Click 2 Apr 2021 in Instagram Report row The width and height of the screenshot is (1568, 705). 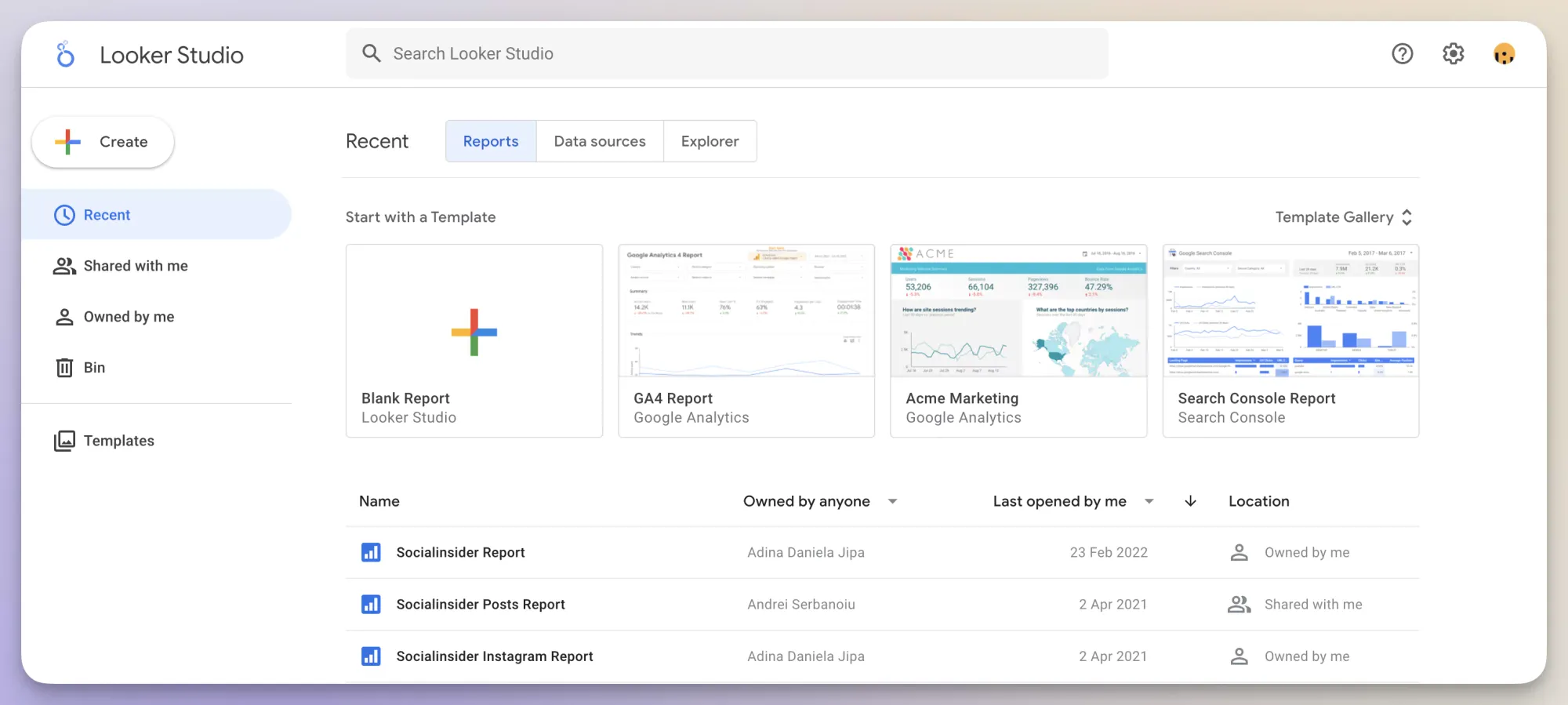[1112, 656]
